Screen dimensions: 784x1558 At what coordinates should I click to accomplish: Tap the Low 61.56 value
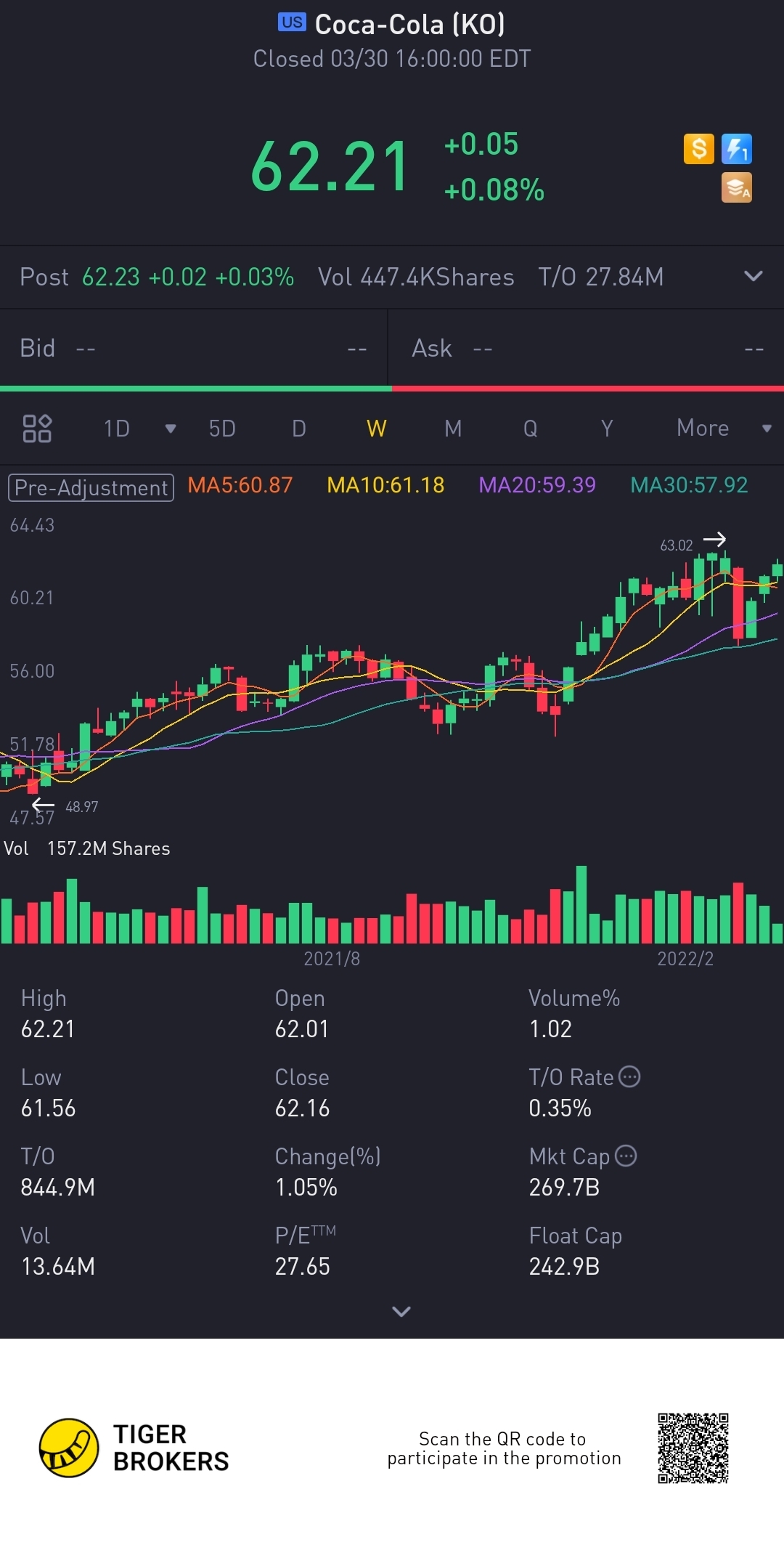coord(49,1108)
